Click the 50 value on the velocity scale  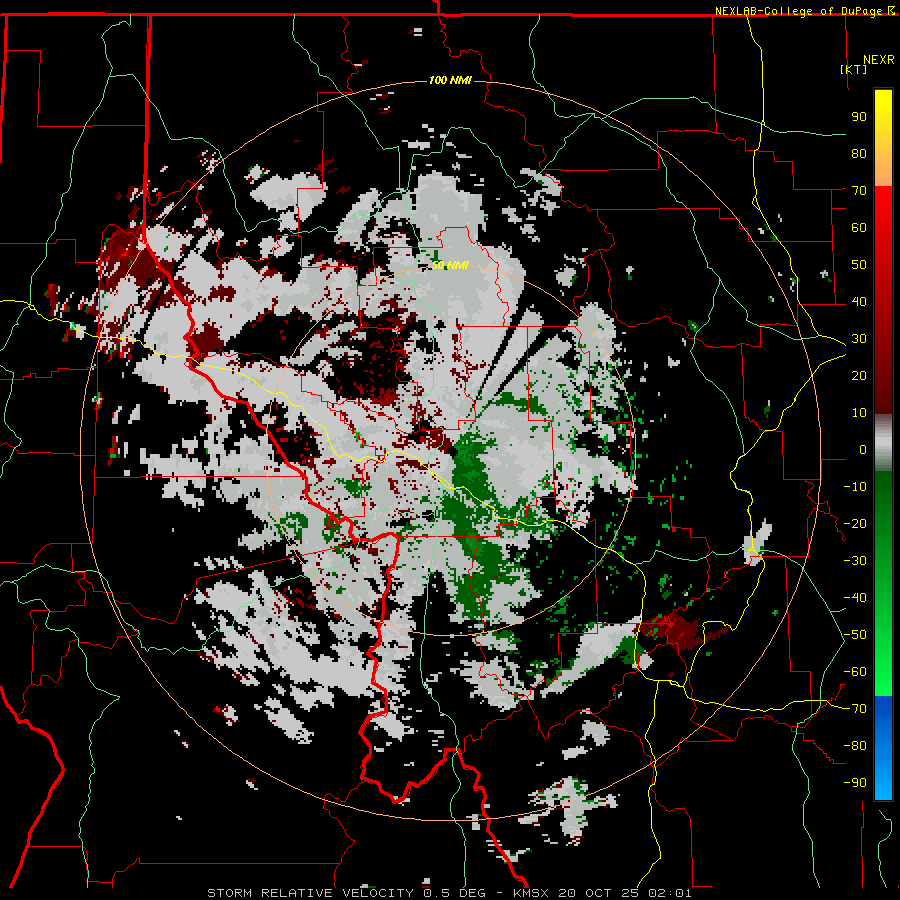pos(859,265)
